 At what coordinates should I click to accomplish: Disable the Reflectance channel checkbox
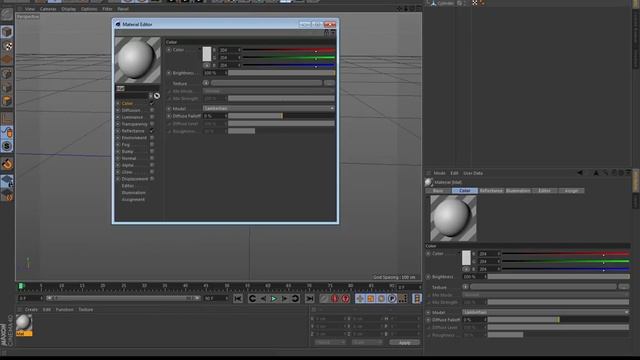click(x=152, y=131)
